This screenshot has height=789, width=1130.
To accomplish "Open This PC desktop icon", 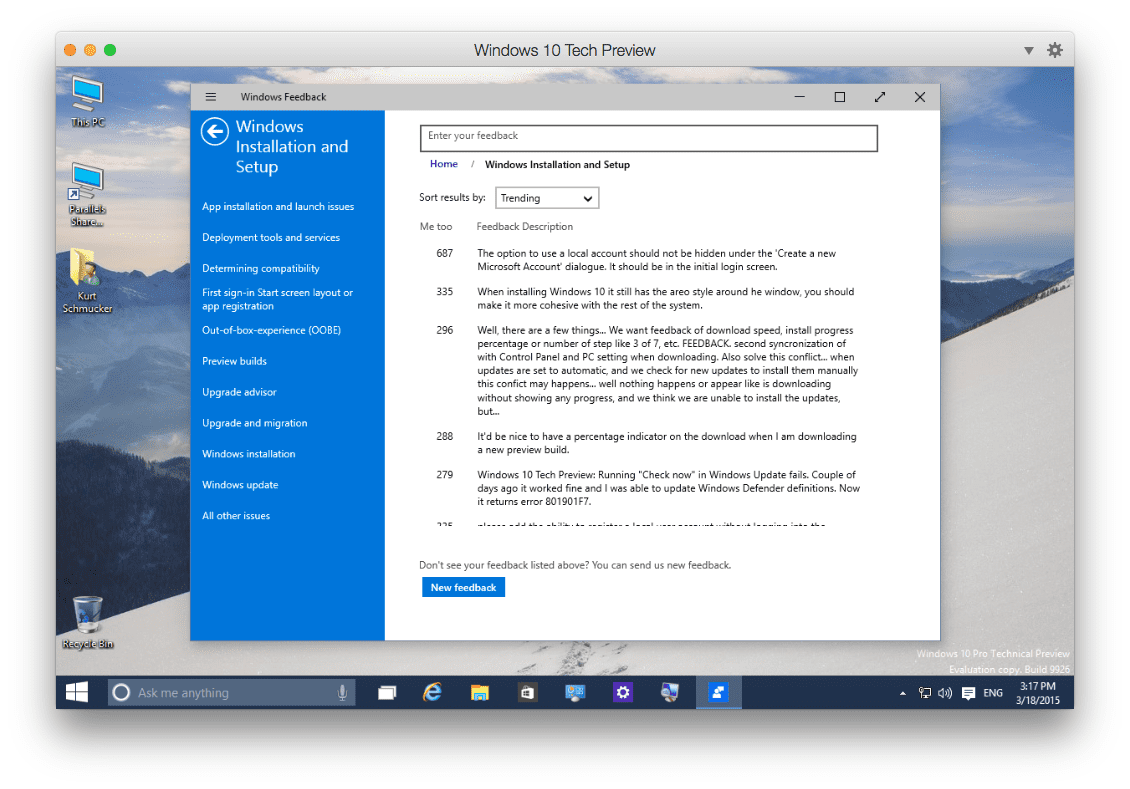I will (x=87, y=102).
